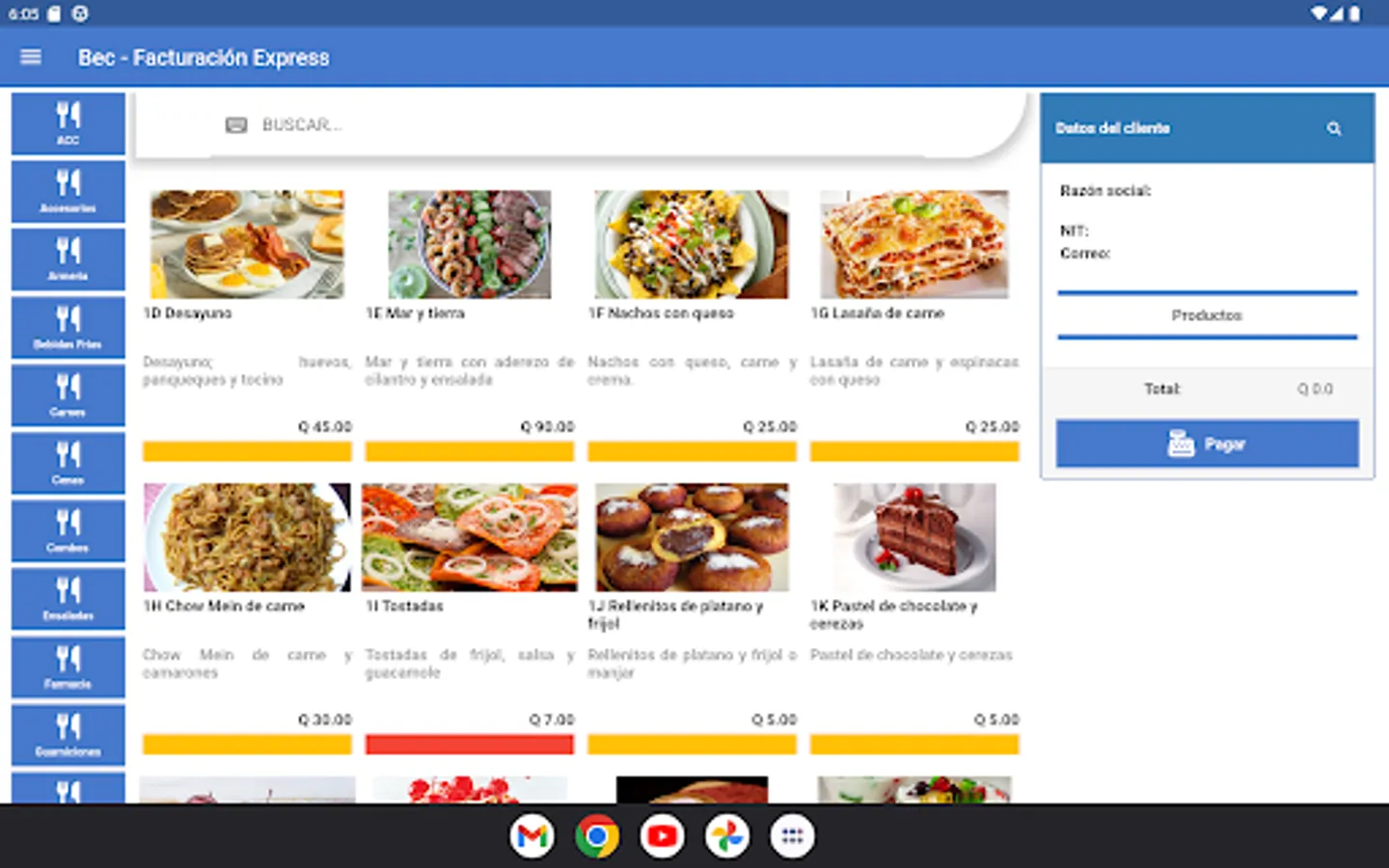Select the Chow Mein de carne photo
This screenshot has width=1389, height=868.
[x=248, y=537]
